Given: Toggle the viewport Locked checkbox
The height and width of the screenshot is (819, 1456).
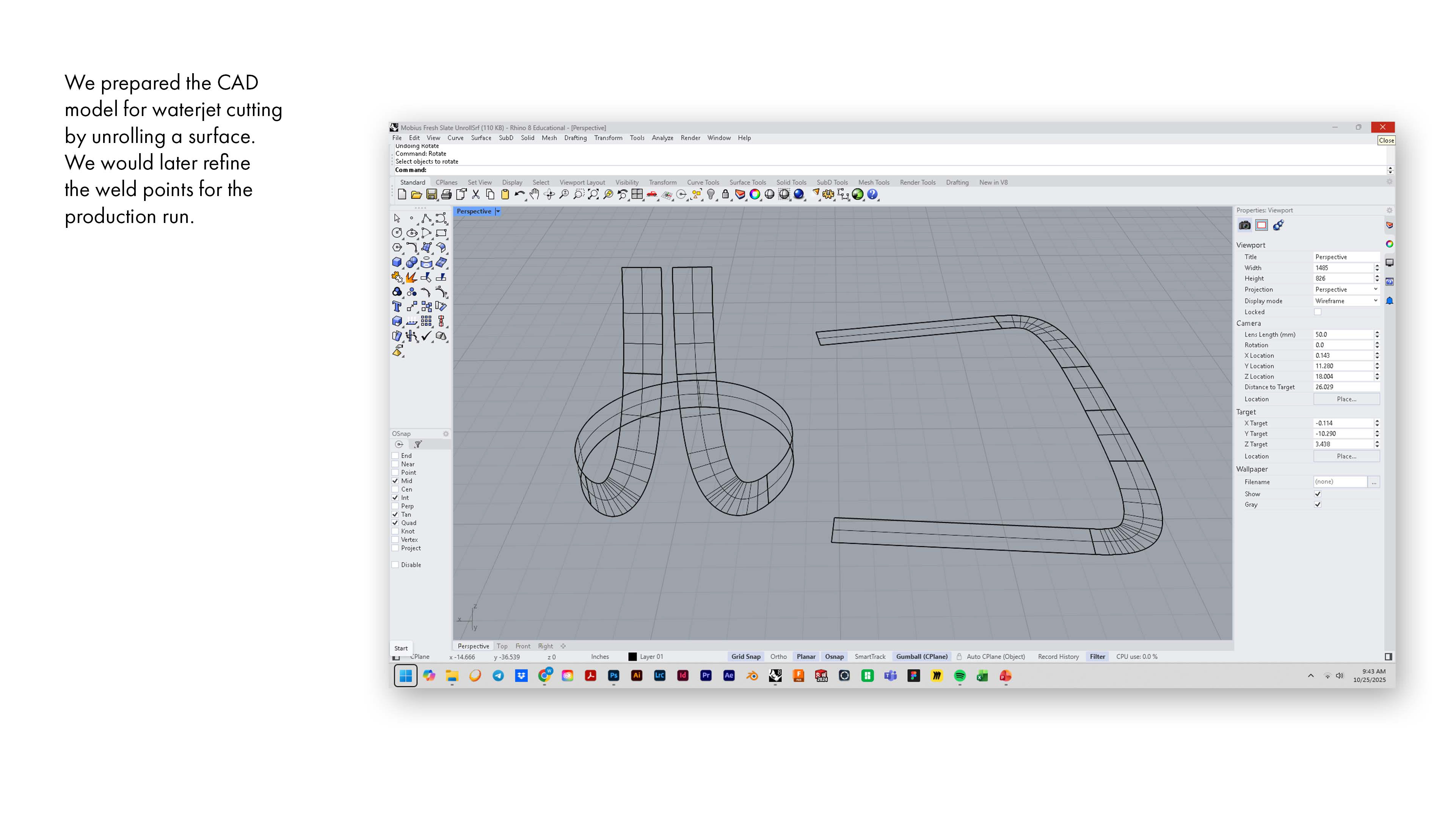Looking at the screenshot, I should pos(1318,312).
